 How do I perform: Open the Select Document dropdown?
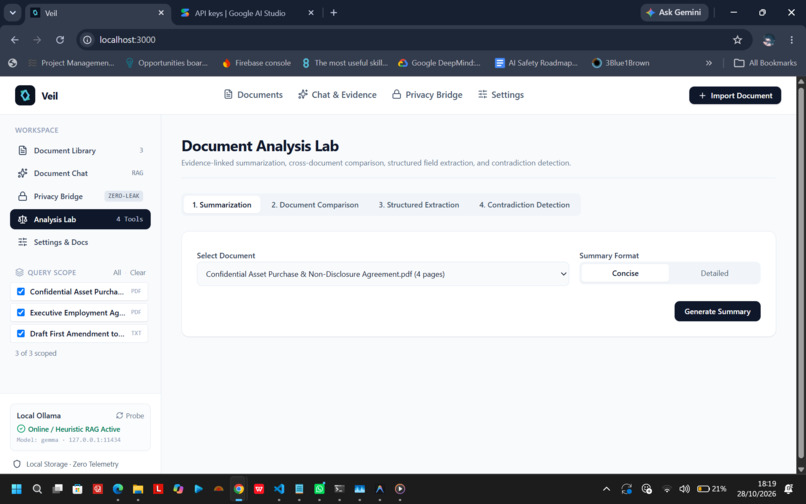[382, 274]
